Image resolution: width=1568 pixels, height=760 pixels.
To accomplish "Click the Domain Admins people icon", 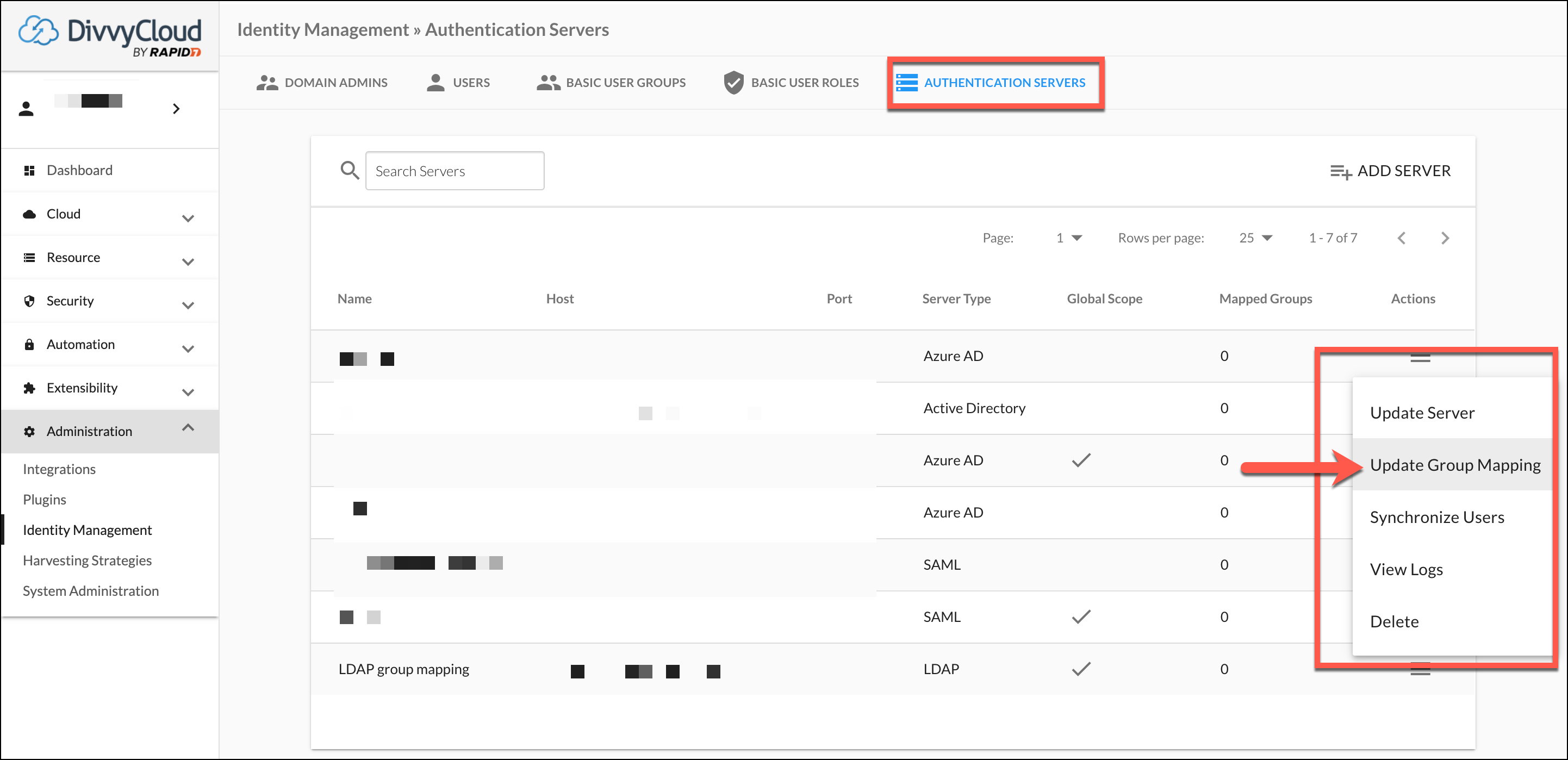I will (x=266, y=83).
